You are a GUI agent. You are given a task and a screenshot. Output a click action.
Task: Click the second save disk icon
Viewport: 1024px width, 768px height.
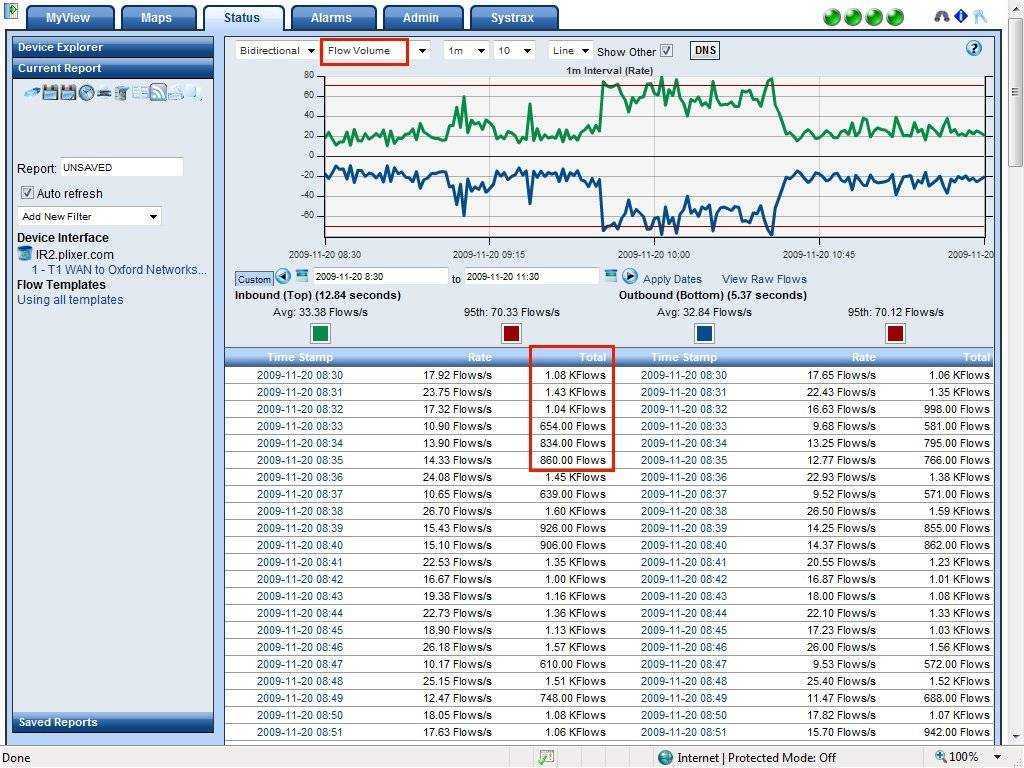tap(69, 93)
